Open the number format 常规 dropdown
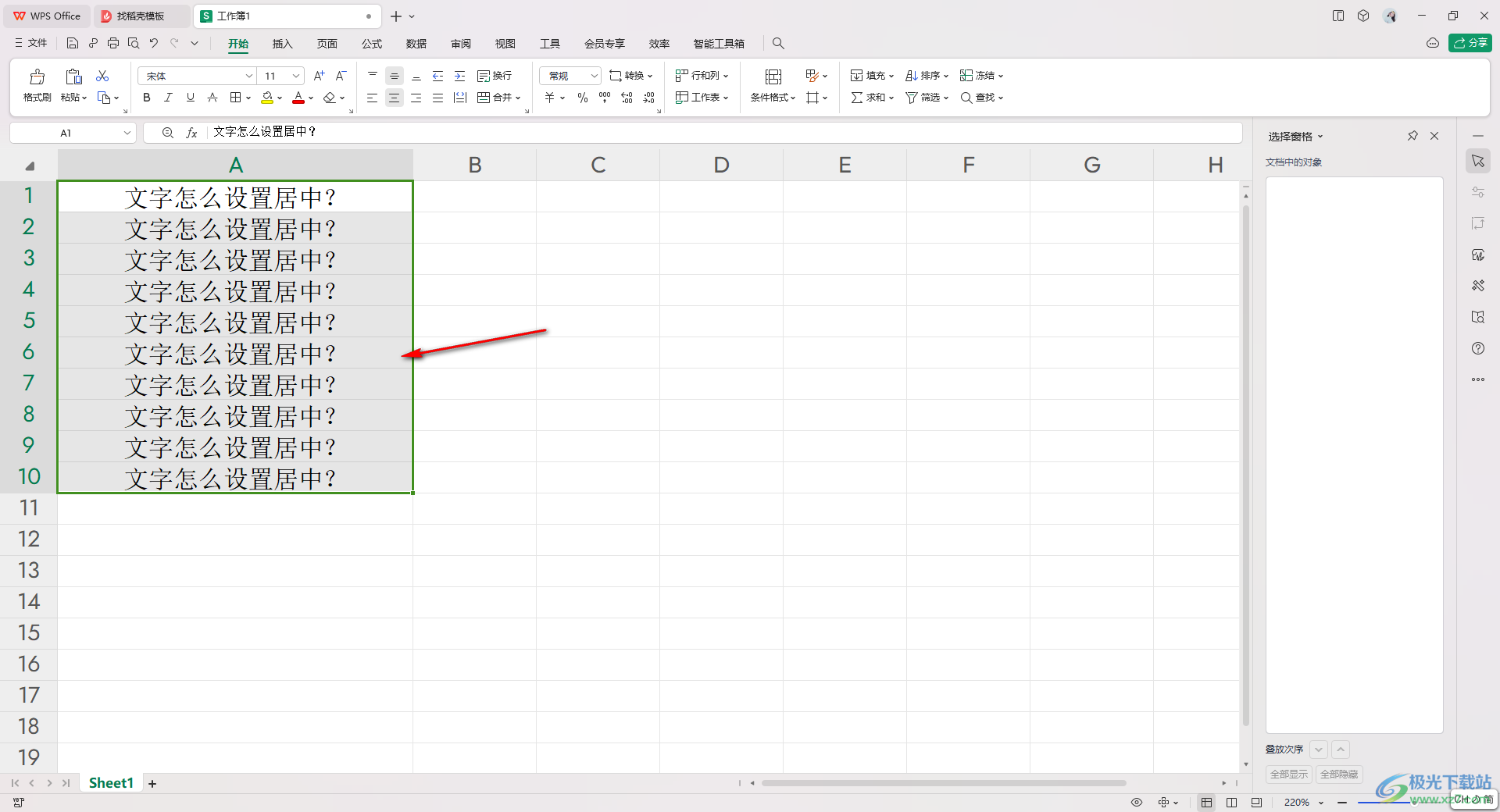The image size is (1500, 812). (595, 76)
